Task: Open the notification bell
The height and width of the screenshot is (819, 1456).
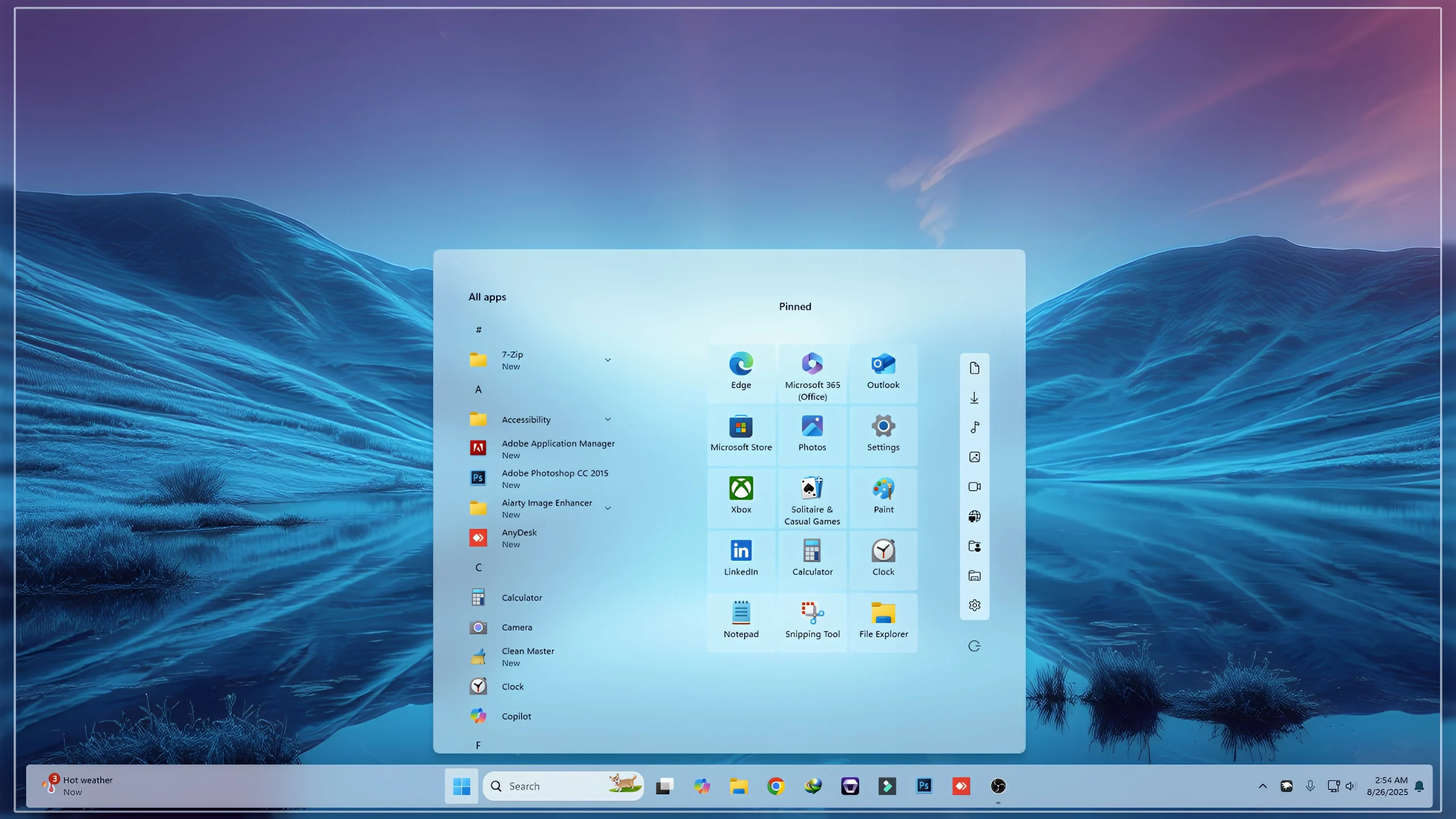Action: point(1420,786)
